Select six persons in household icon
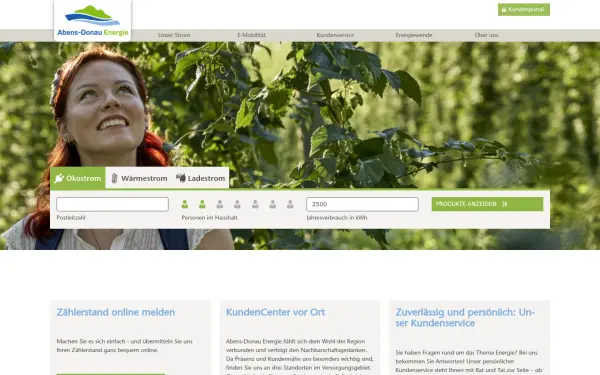The width and height of the screenshot is (600, 375). click(x=272, y=204)
